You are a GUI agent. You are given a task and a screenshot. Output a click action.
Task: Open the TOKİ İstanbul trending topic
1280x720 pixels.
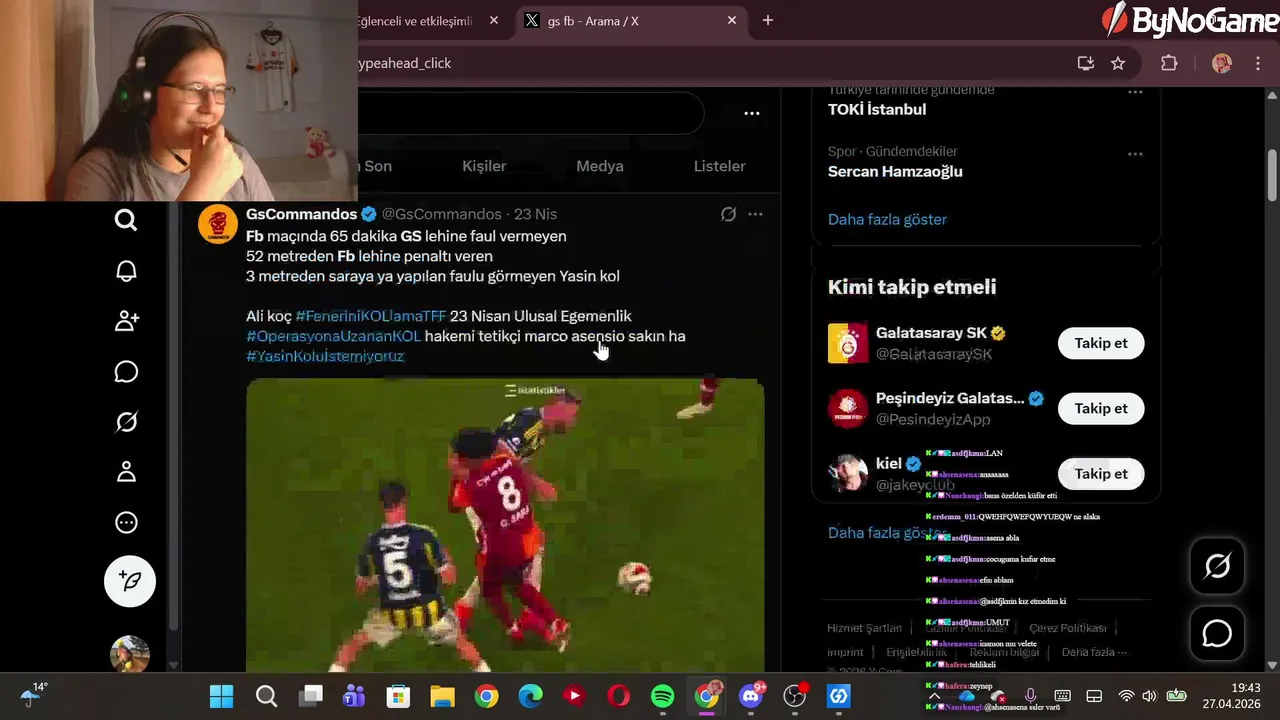point(877,109)
